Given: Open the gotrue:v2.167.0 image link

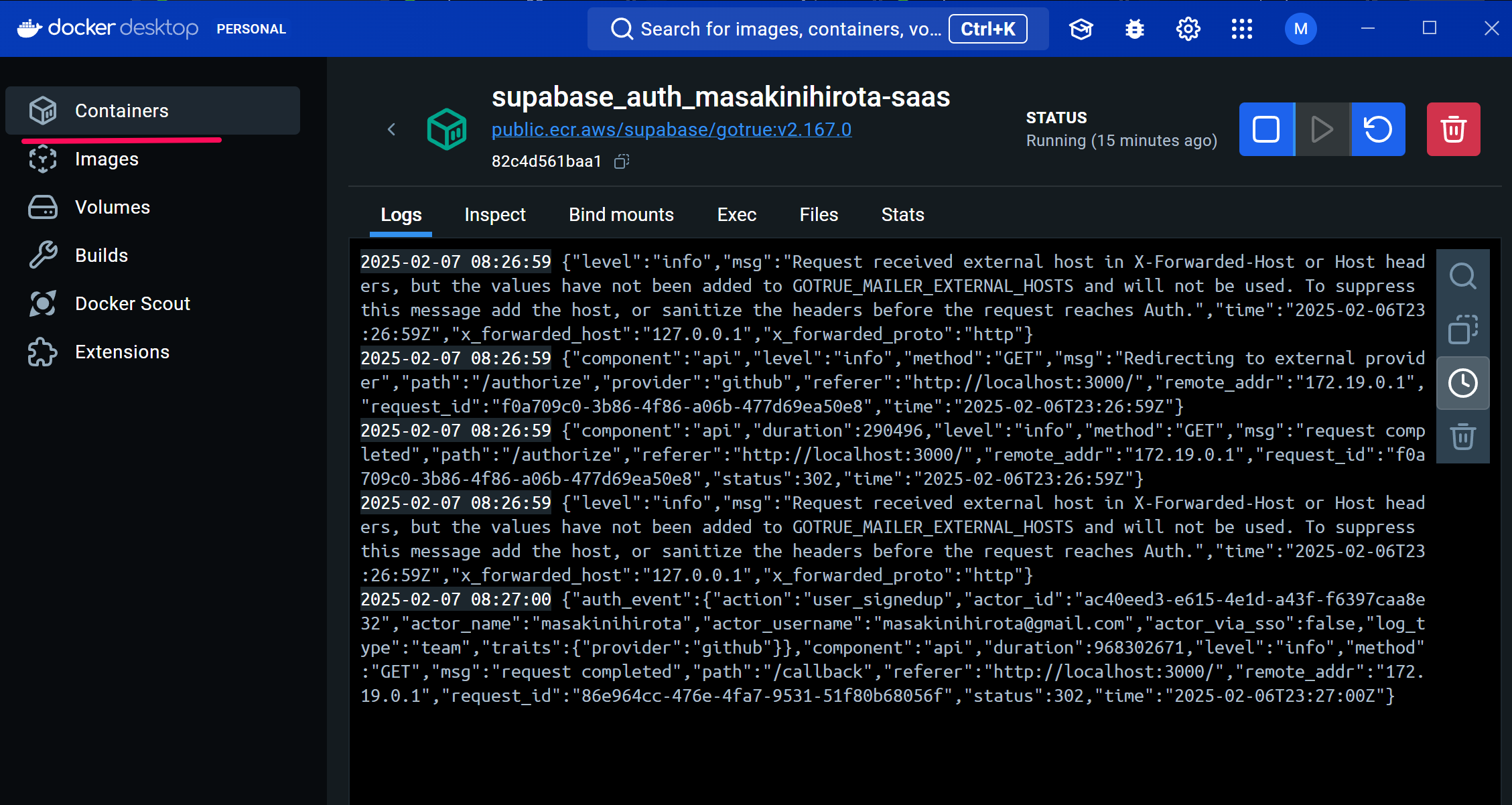Looking at the screenshot, I should pos(671,129).
